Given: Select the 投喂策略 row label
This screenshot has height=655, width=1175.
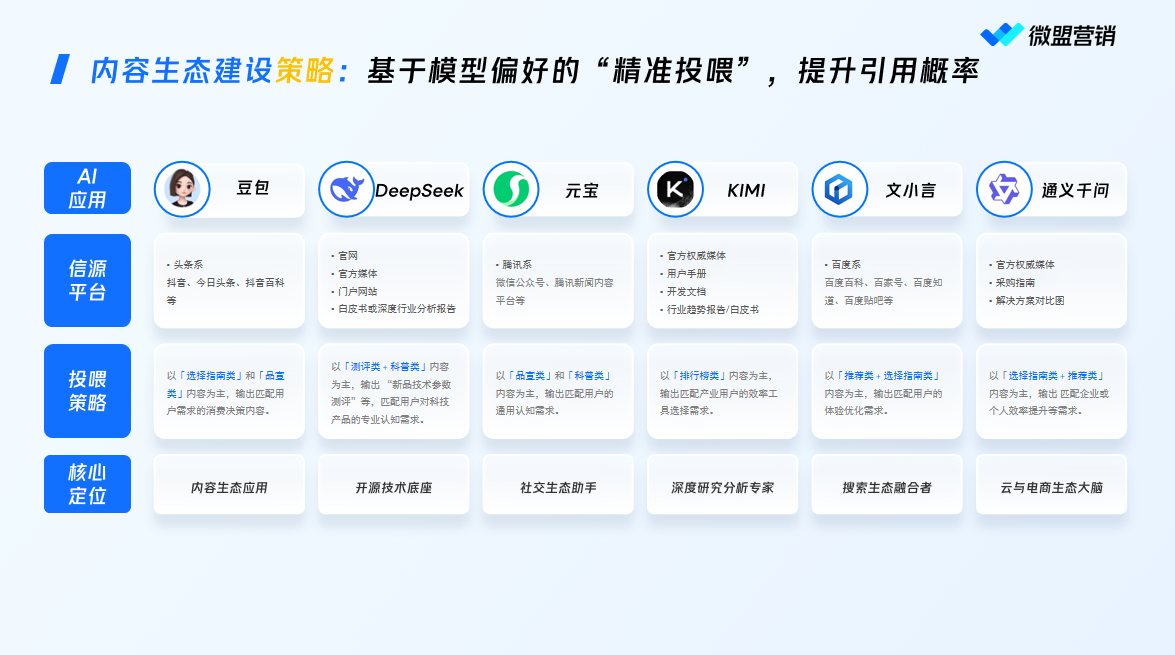Looking at the screenshot, I should coord(87,390).
